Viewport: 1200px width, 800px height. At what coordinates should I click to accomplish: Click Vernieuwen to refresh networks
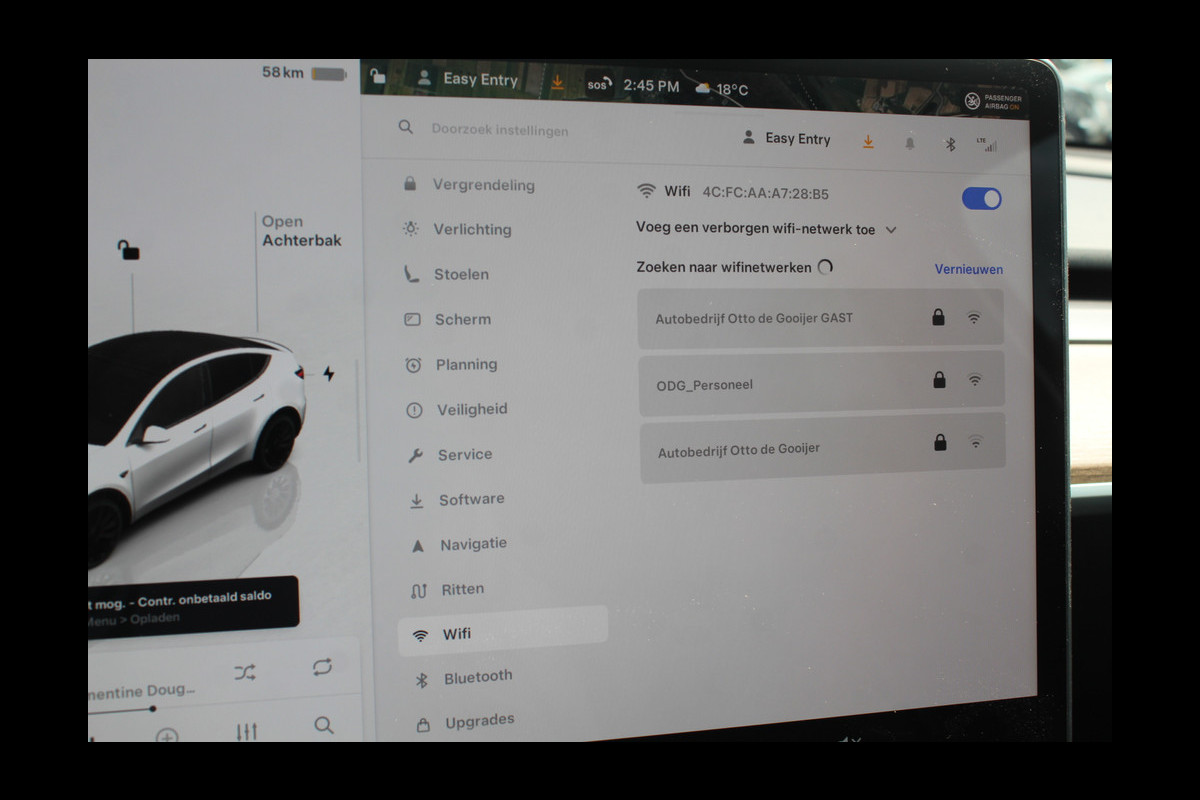968,269
